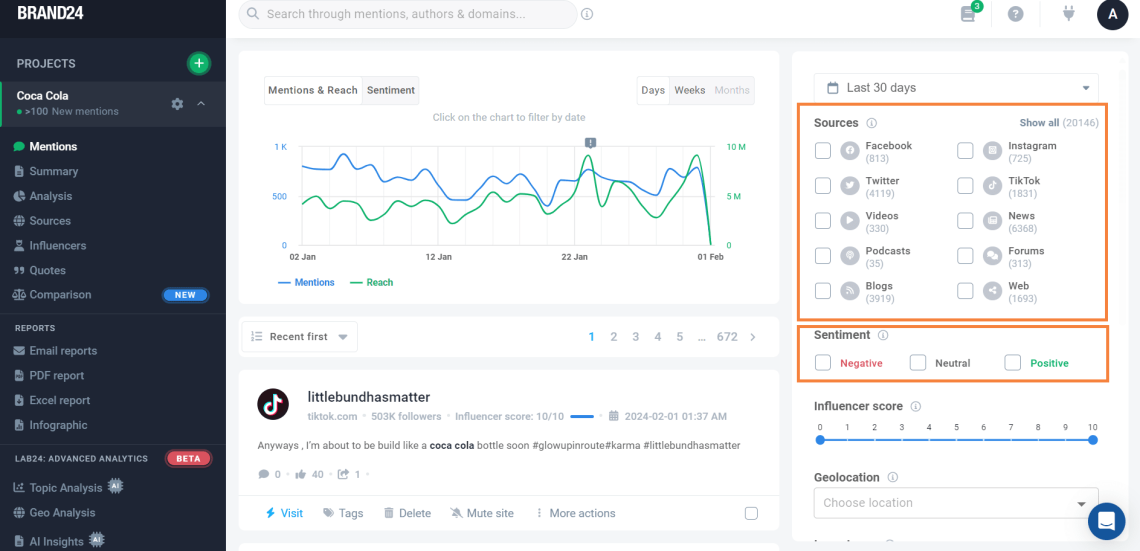Image resolution: width=1140 pixels, height=551 pixels.
Task: Select Weeks chart granularity
Action: point(689,90)
